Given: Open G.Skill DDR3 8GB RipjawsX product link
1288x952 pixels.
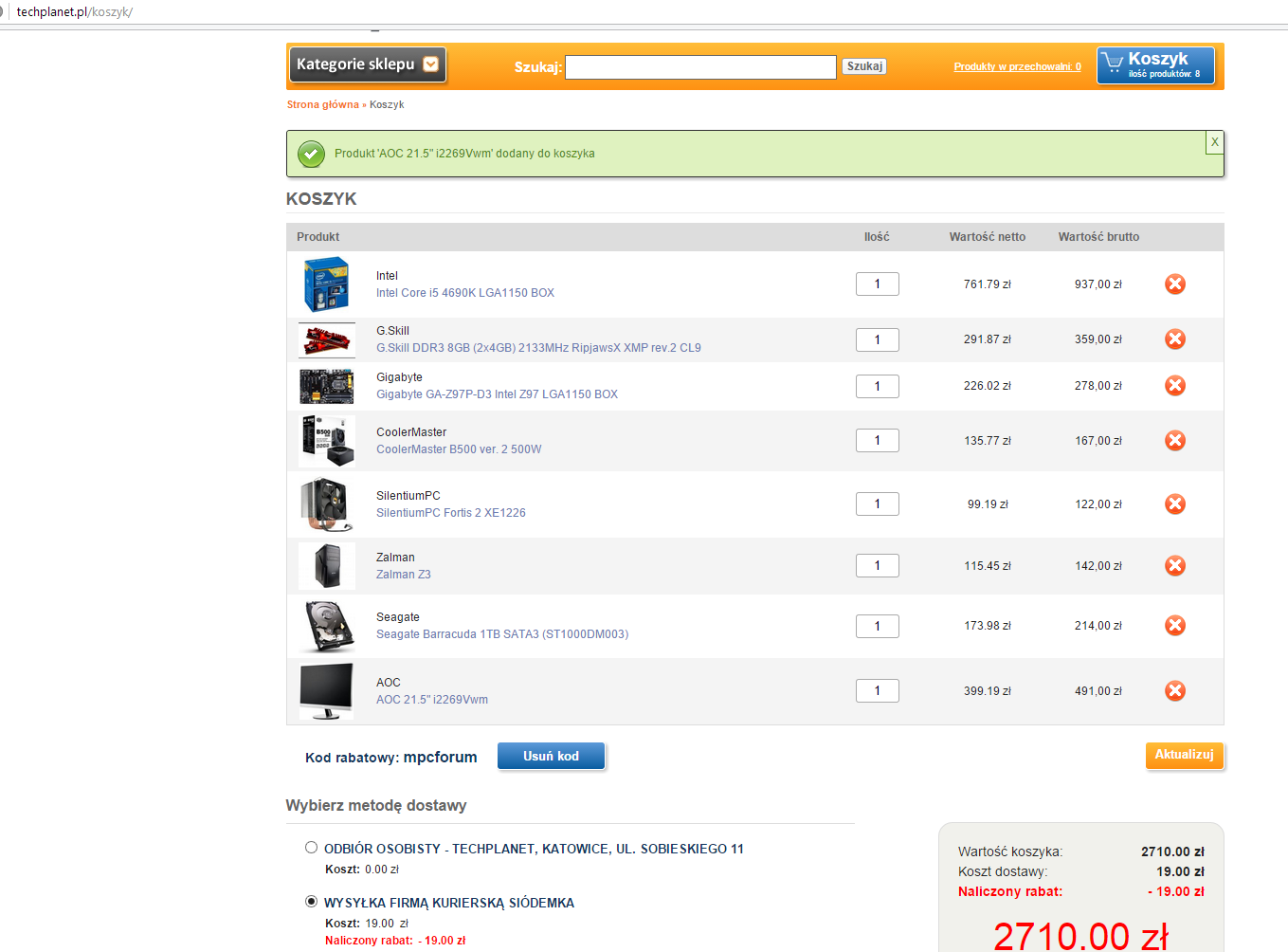Looking at the screenshot, I should pyautogui.click(x=538, y=348).
